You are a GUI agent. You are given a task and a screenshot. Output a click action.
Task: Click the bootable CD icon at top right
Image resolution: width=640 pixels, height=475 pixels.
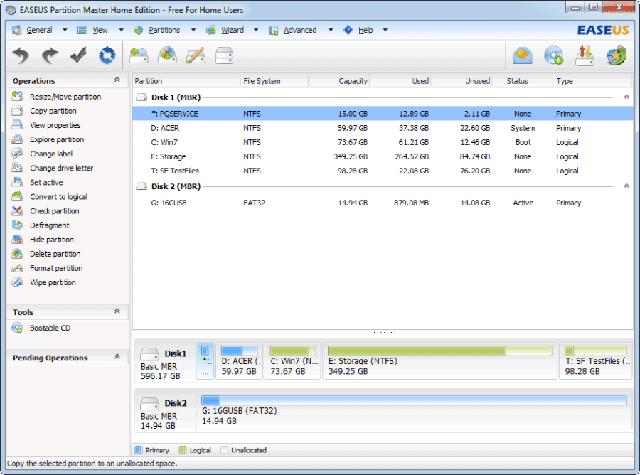[553, 55]
